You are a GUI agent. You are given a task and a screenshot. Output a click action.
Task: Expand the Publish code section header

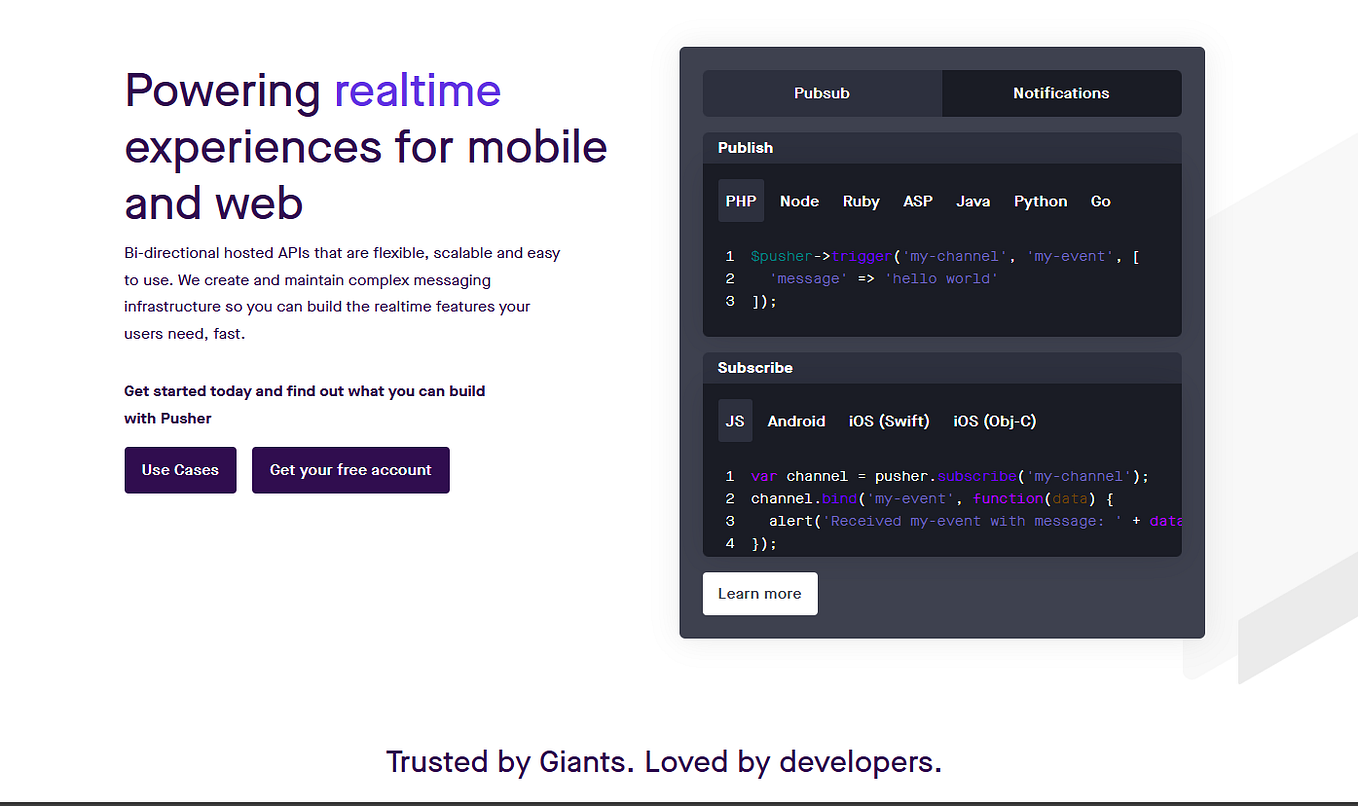pos(745,147)
